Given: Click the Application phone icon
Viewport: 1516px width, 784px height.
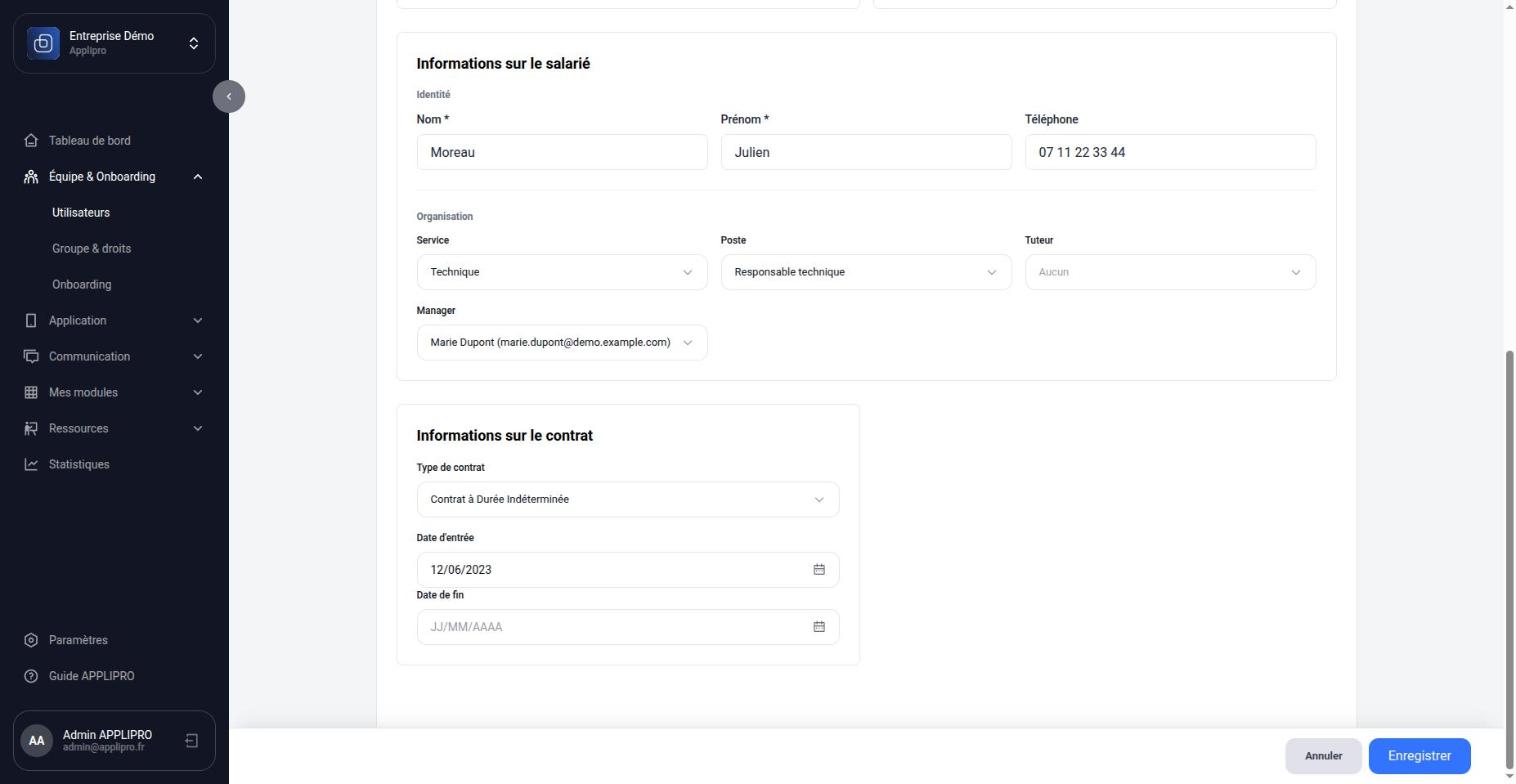Looking at the screenshot, I should [x=31, y=321].
